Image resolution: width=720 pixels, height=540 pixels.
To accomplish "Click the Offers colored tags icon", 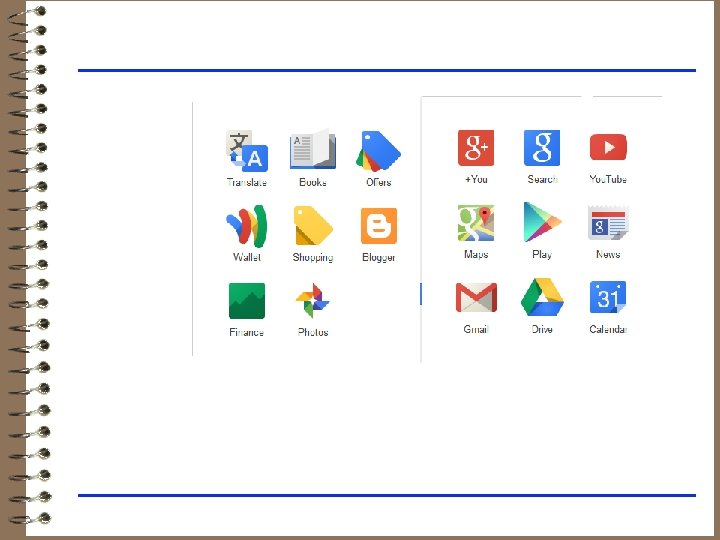I will 378,151.
